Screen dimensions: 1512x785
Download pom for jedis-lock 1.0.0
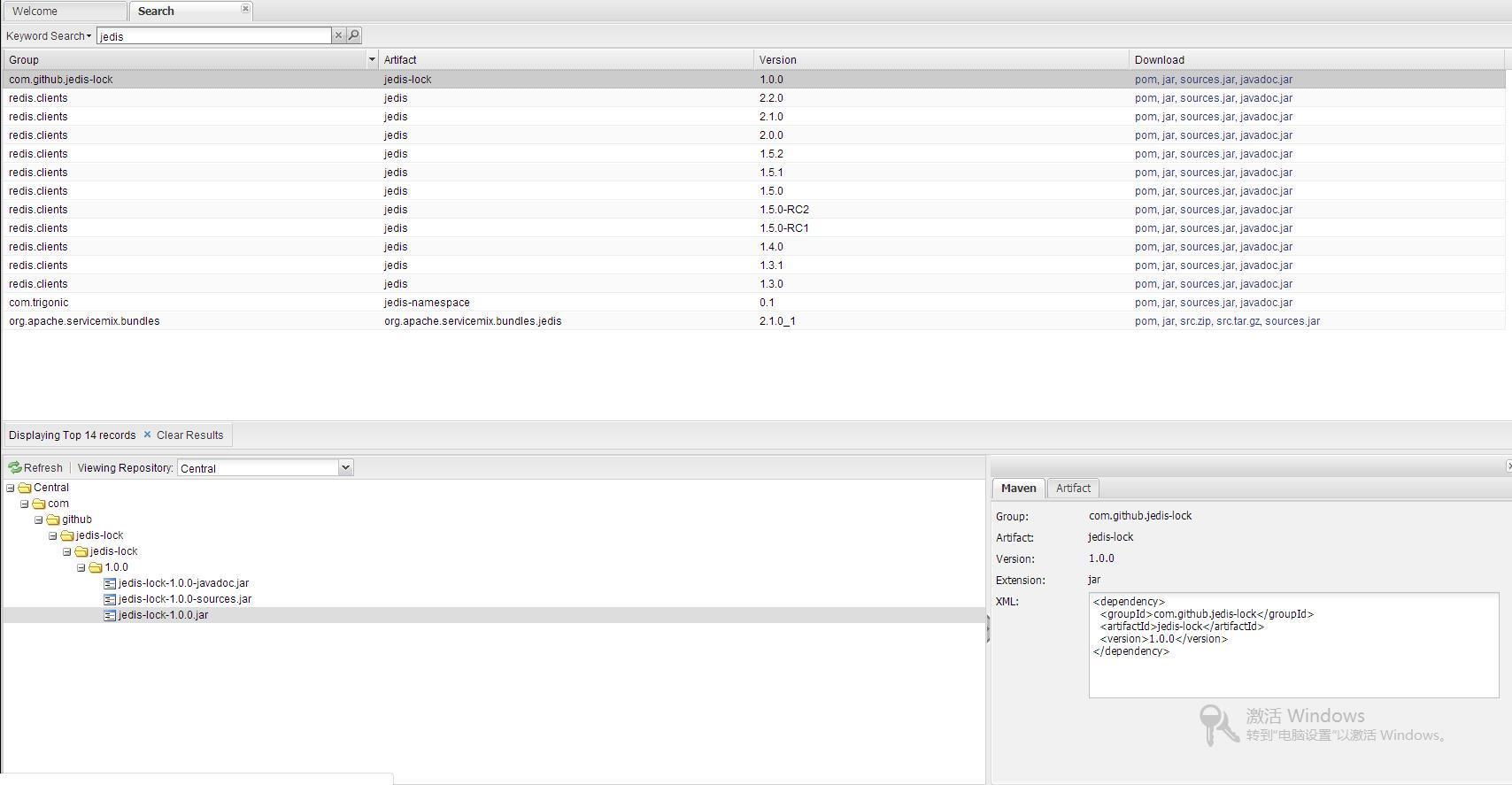[1146, 80]
